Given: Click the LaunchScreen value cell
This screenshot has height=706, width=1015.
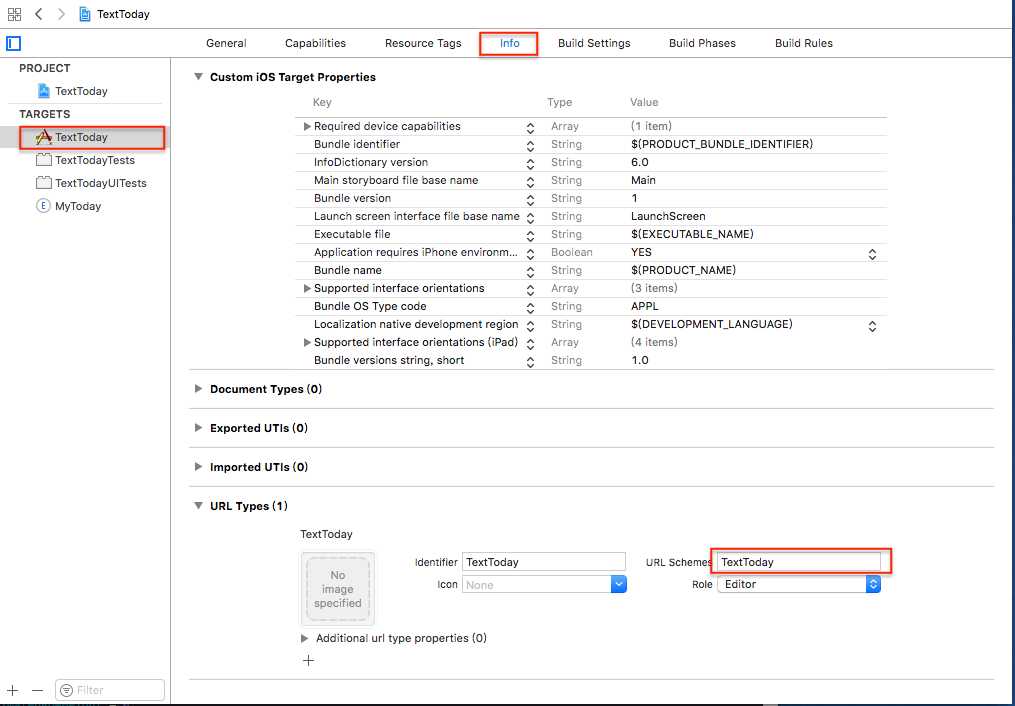Looking at the screenshot, I should [668, 216].
